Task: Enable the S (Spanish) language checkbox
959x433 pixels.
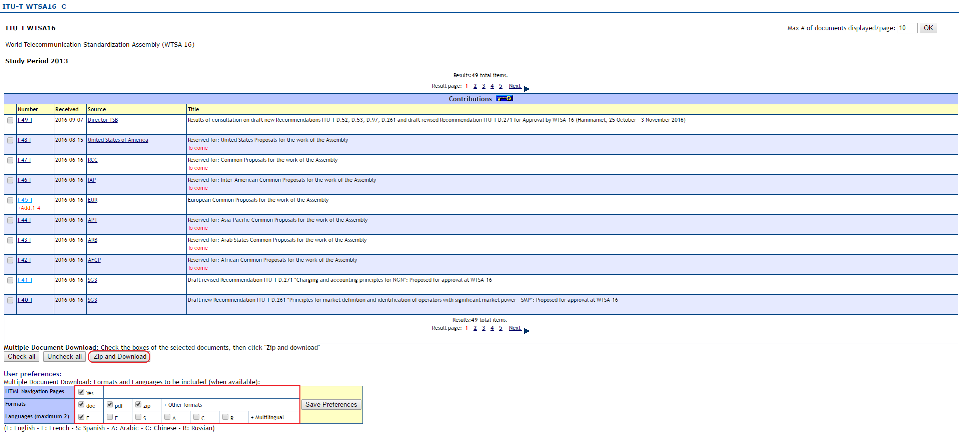Action: (x=139, y=416)
